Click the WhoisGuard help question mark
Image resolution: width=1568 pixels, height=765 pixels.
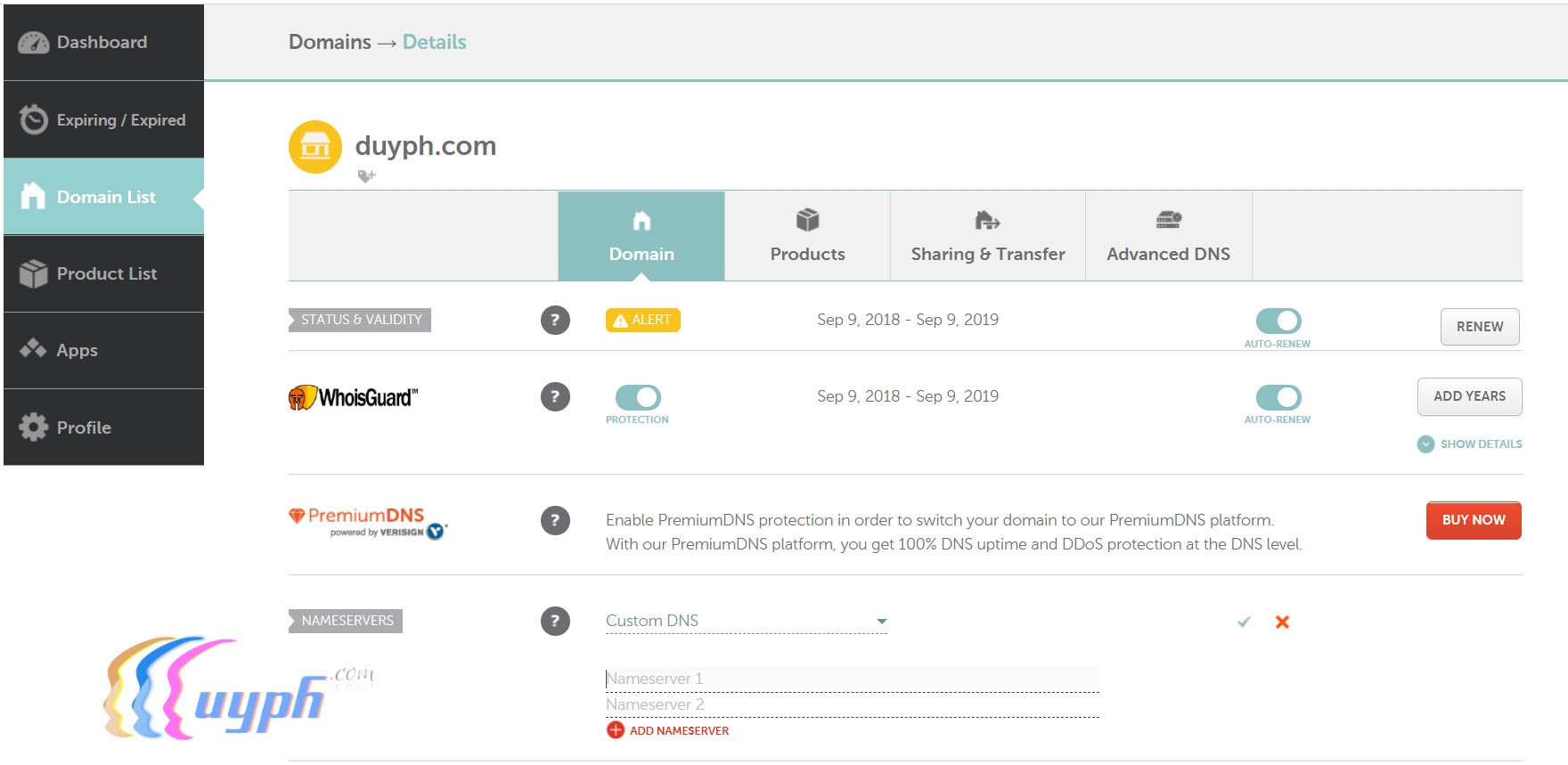555,396
